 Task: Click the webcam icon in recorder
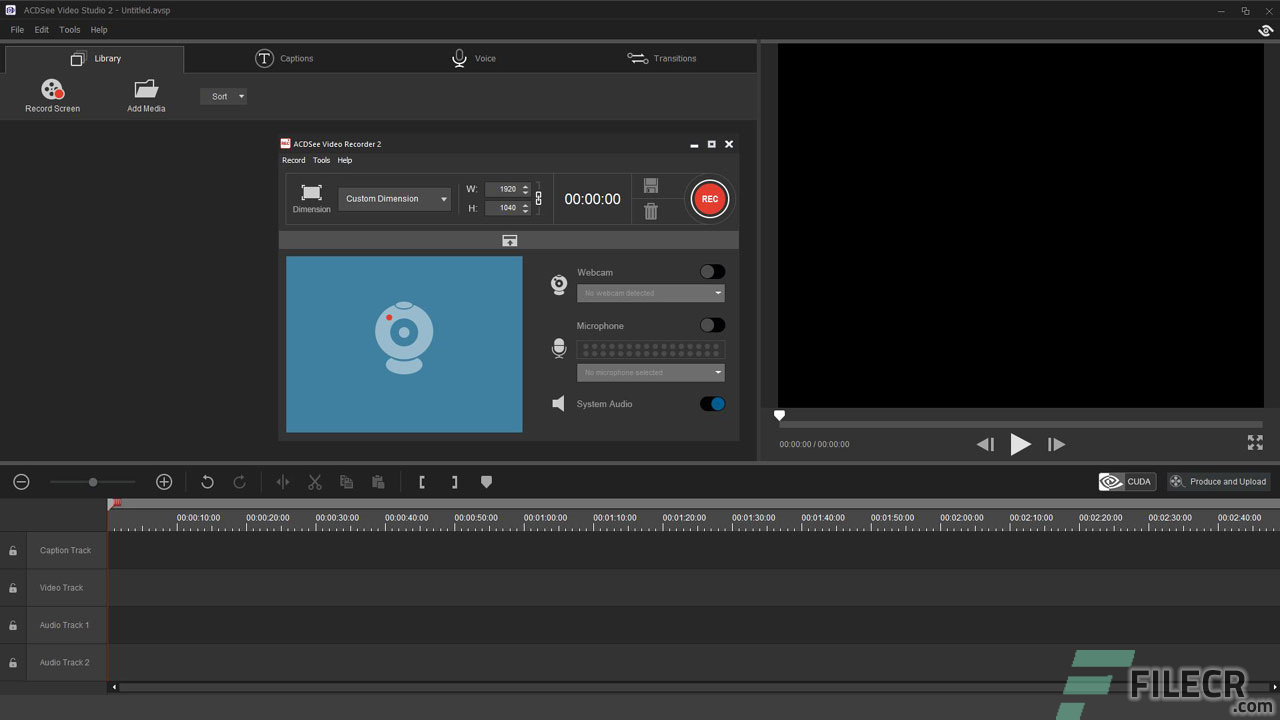point(559,285)
